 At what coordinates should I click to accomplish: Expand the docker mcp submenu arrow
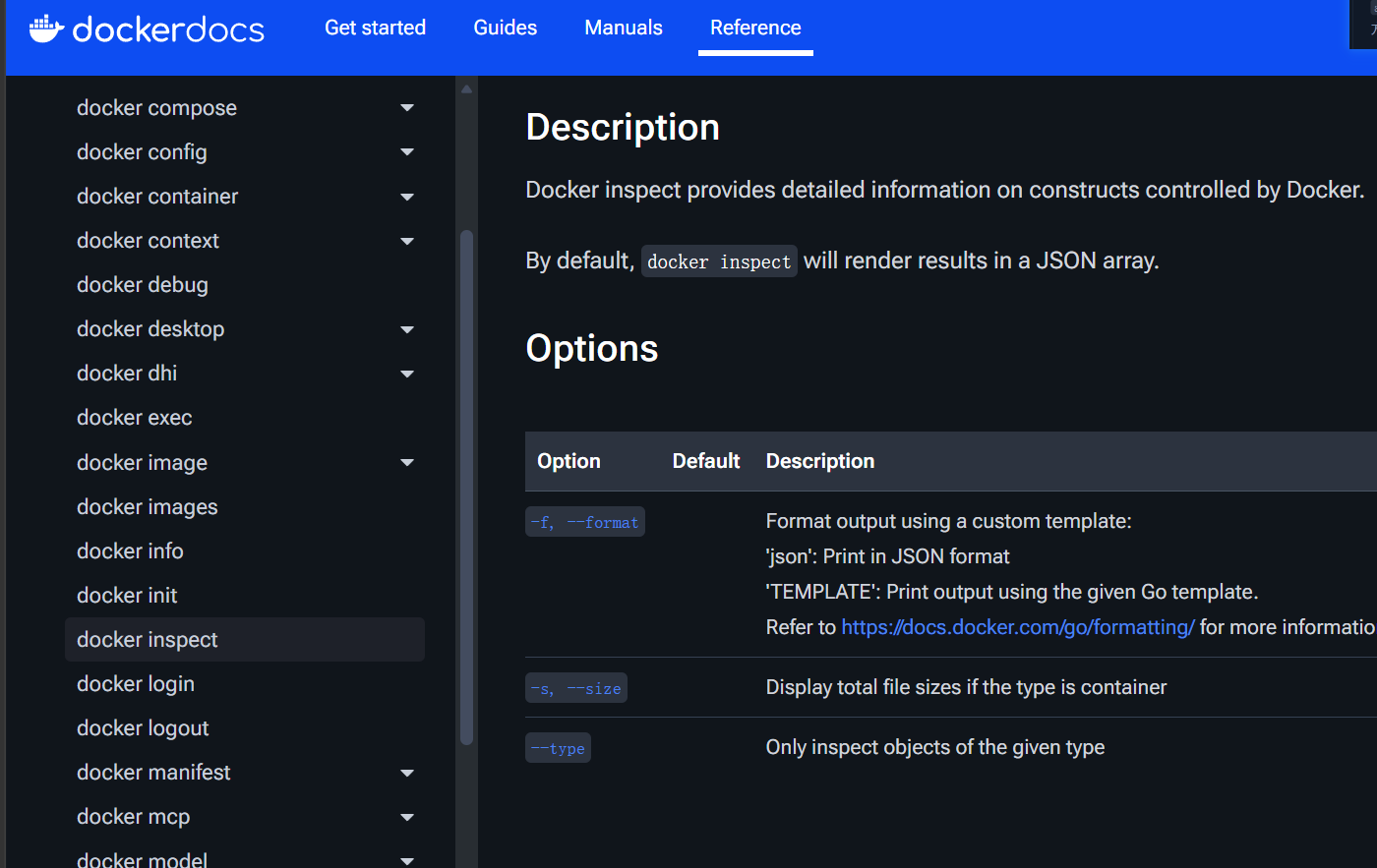pos(407,817)
